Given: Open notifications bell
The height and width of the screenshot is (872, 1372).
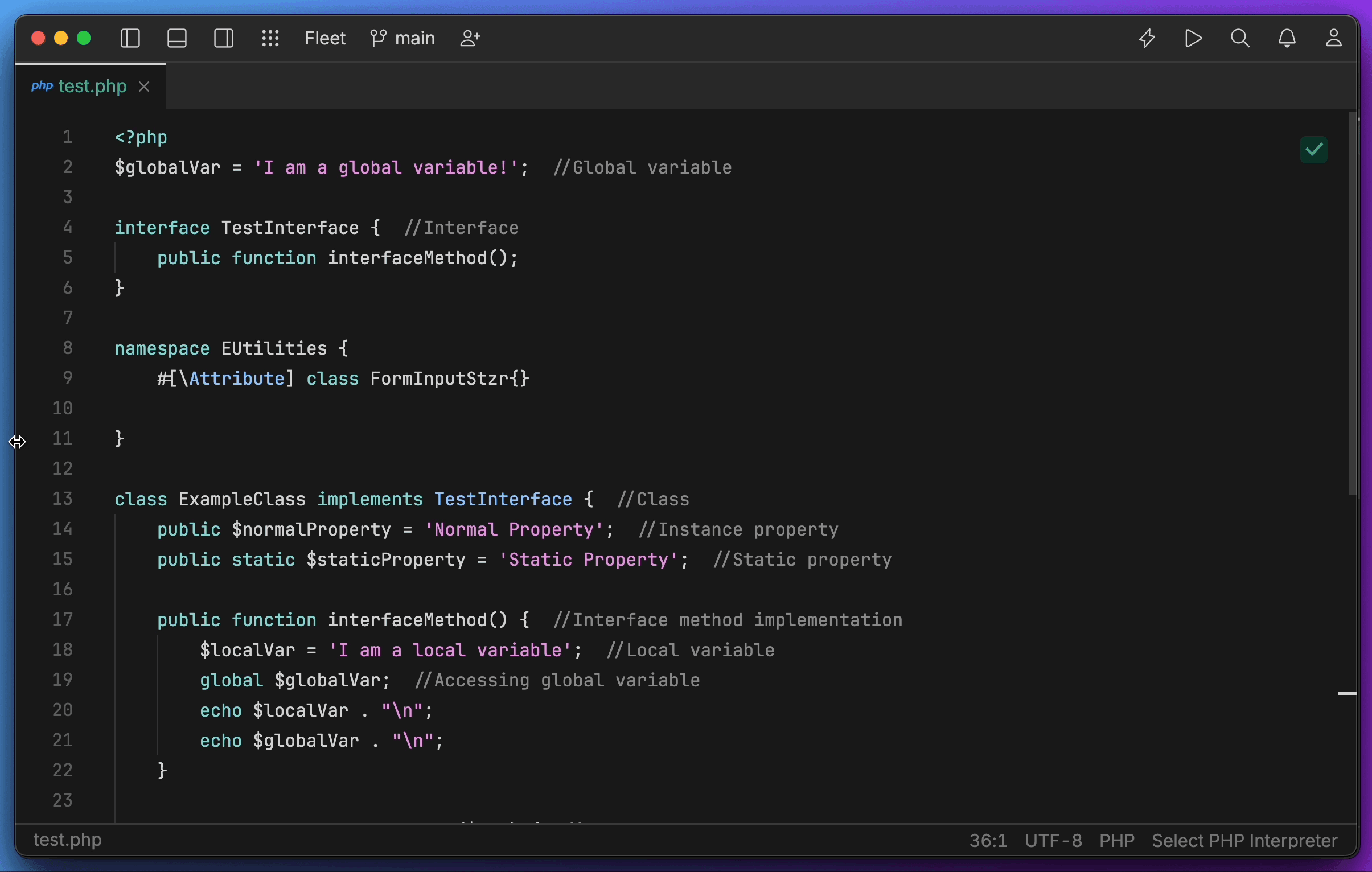Looking at the screenshot, I should pos(1287,39).
